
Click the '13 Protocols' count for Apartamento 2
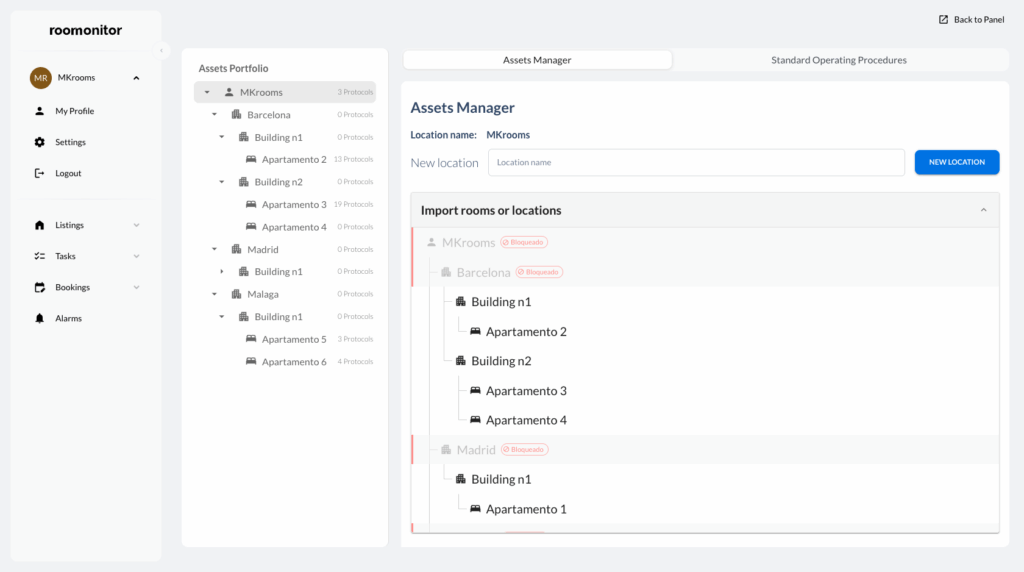pyautogui.click(x=353, y=159)
